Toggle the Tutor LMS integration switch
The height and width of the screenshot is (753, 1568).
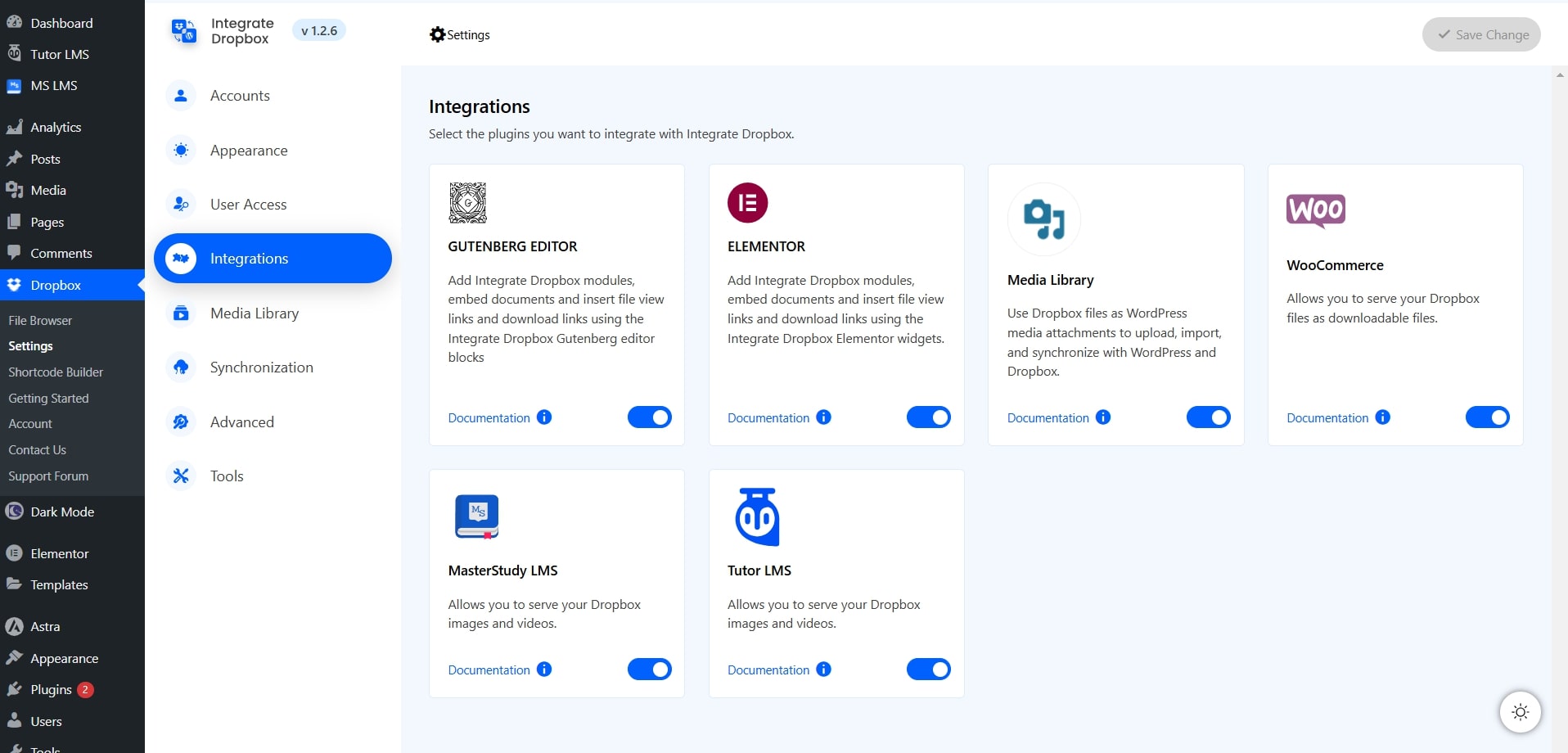pos(929,670)
